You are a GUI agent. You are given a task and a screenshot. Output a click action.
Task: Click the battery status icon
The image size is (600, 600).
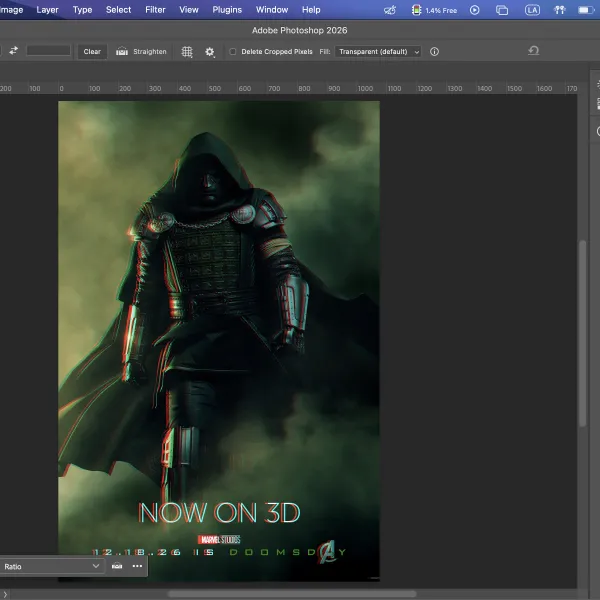point(585,10)
